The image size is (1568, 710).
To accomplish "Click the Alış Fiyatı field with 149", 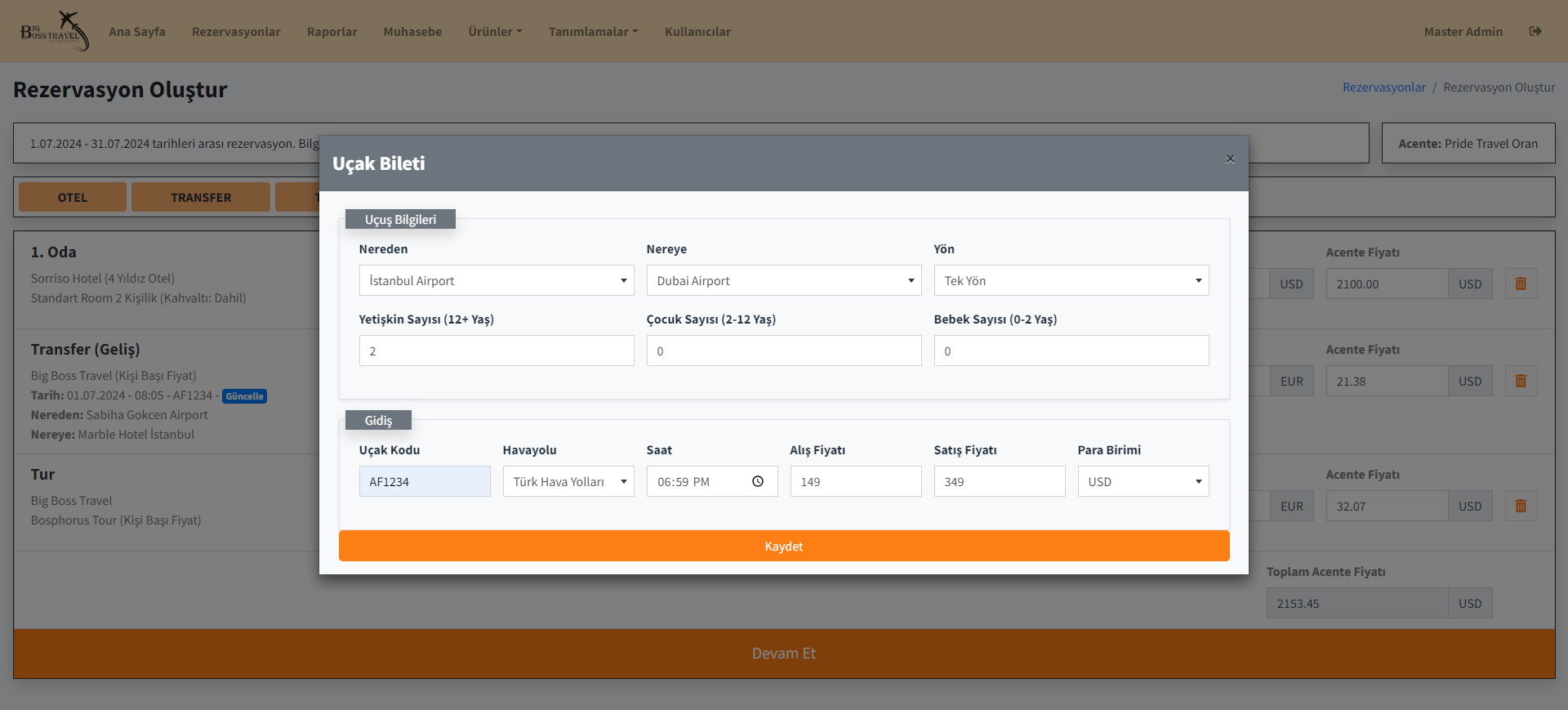I will [x=856, y=481].
